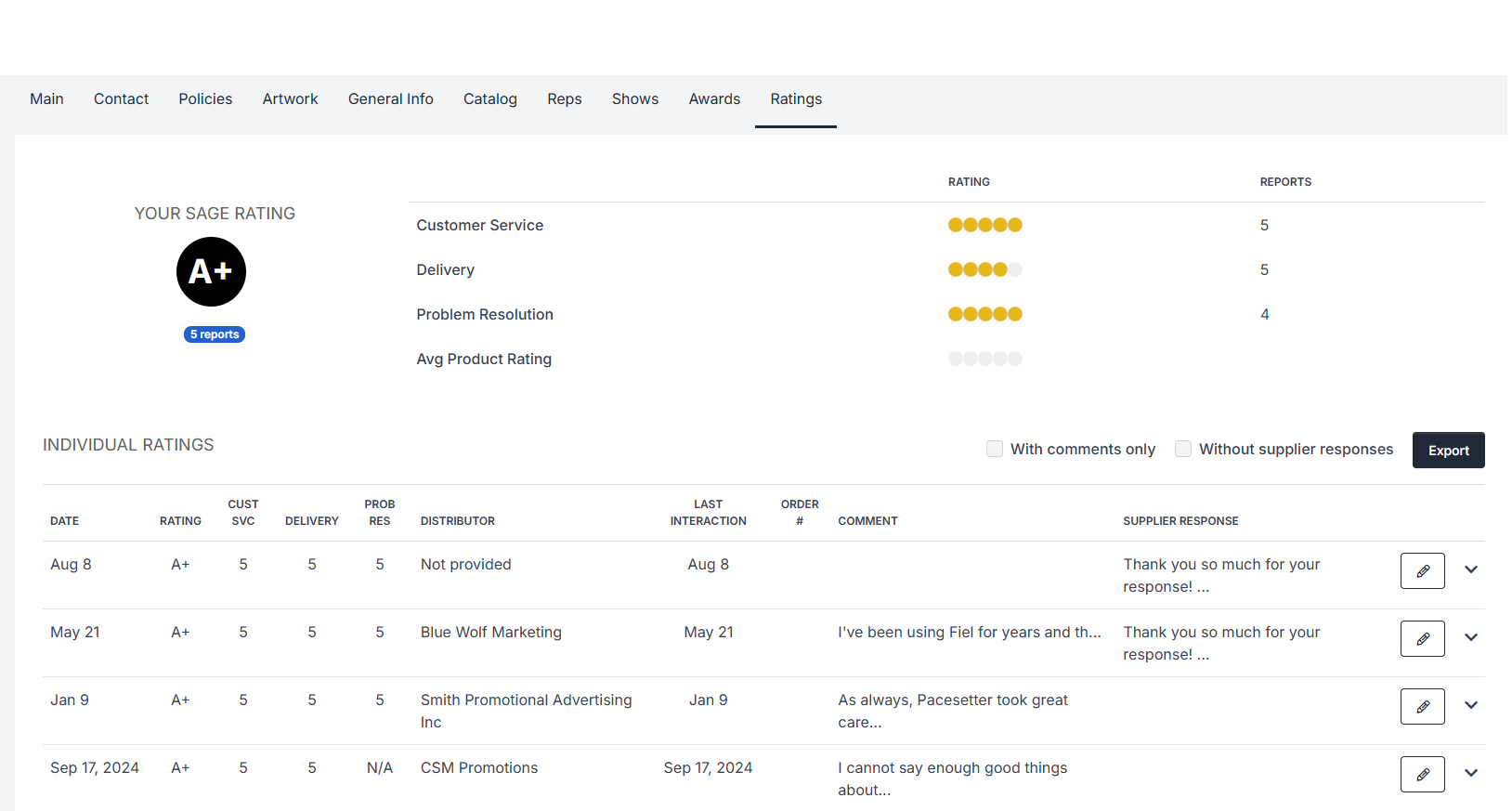Viewport: 1512px width, 811px height.
Task: Switch to the Artwork tab
Action: pos(290,98)
